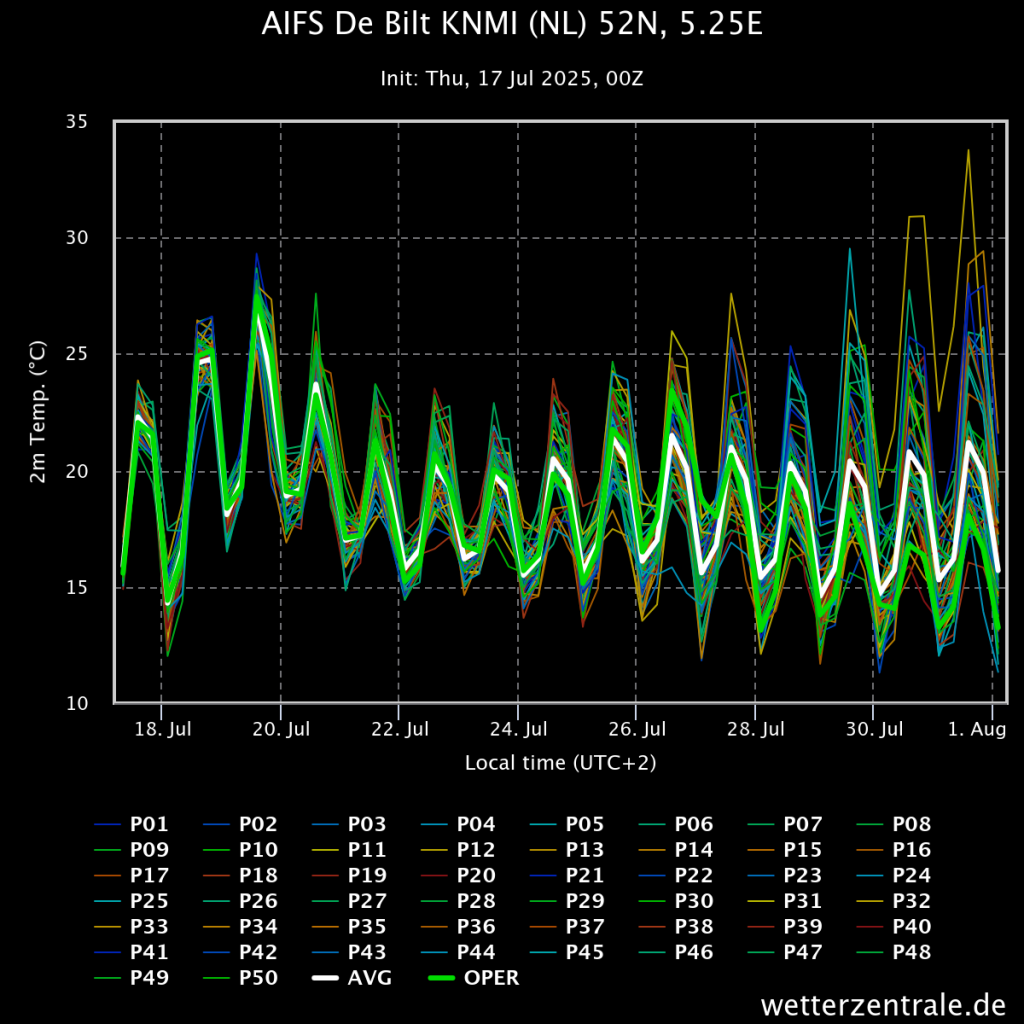1024x1024 pixels.
Task: Click the P45 legend label
Action: pos(585,952)
